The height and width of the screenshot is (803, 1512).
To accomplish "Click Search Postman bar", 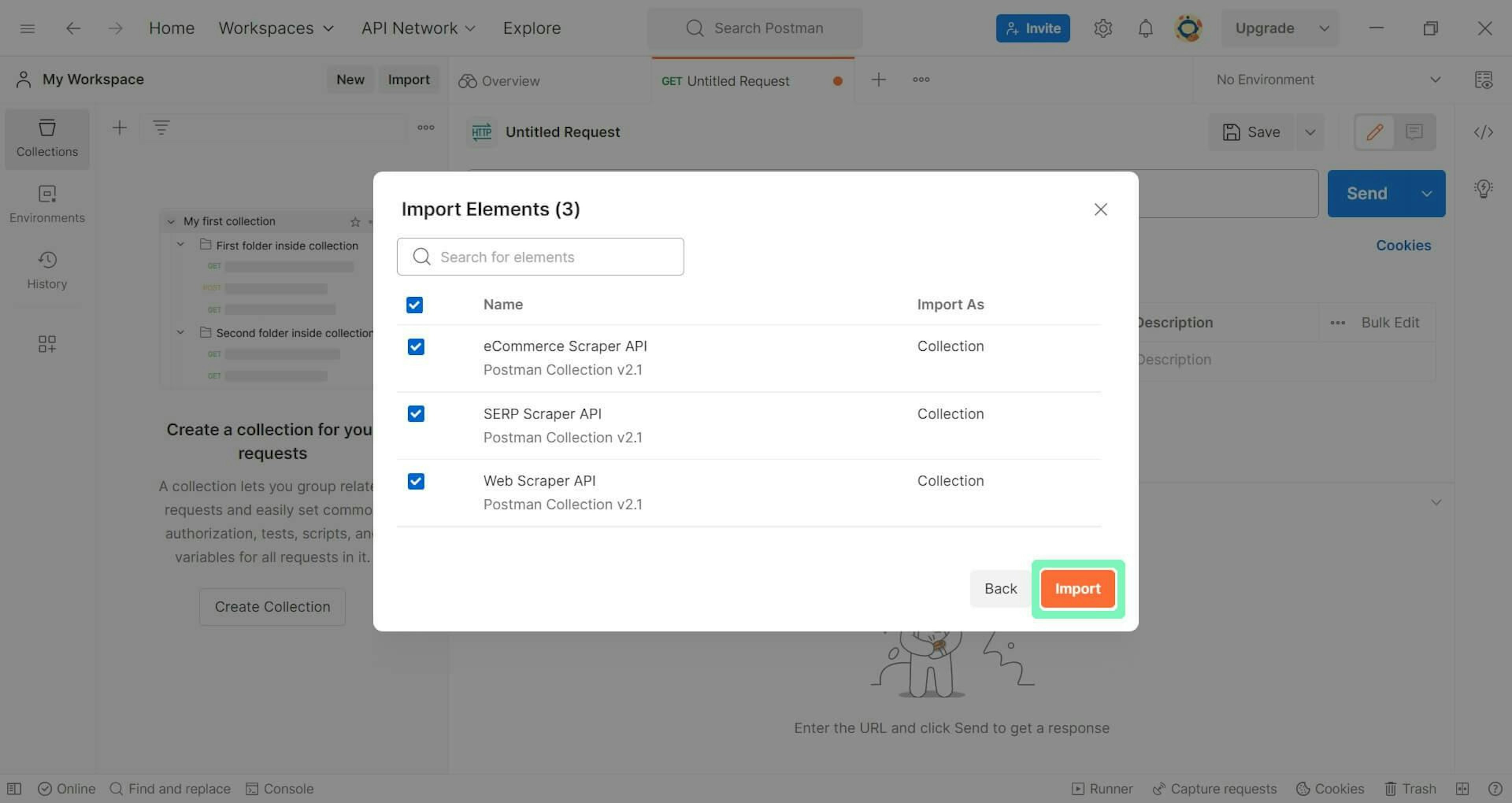I will click(754, 28).
